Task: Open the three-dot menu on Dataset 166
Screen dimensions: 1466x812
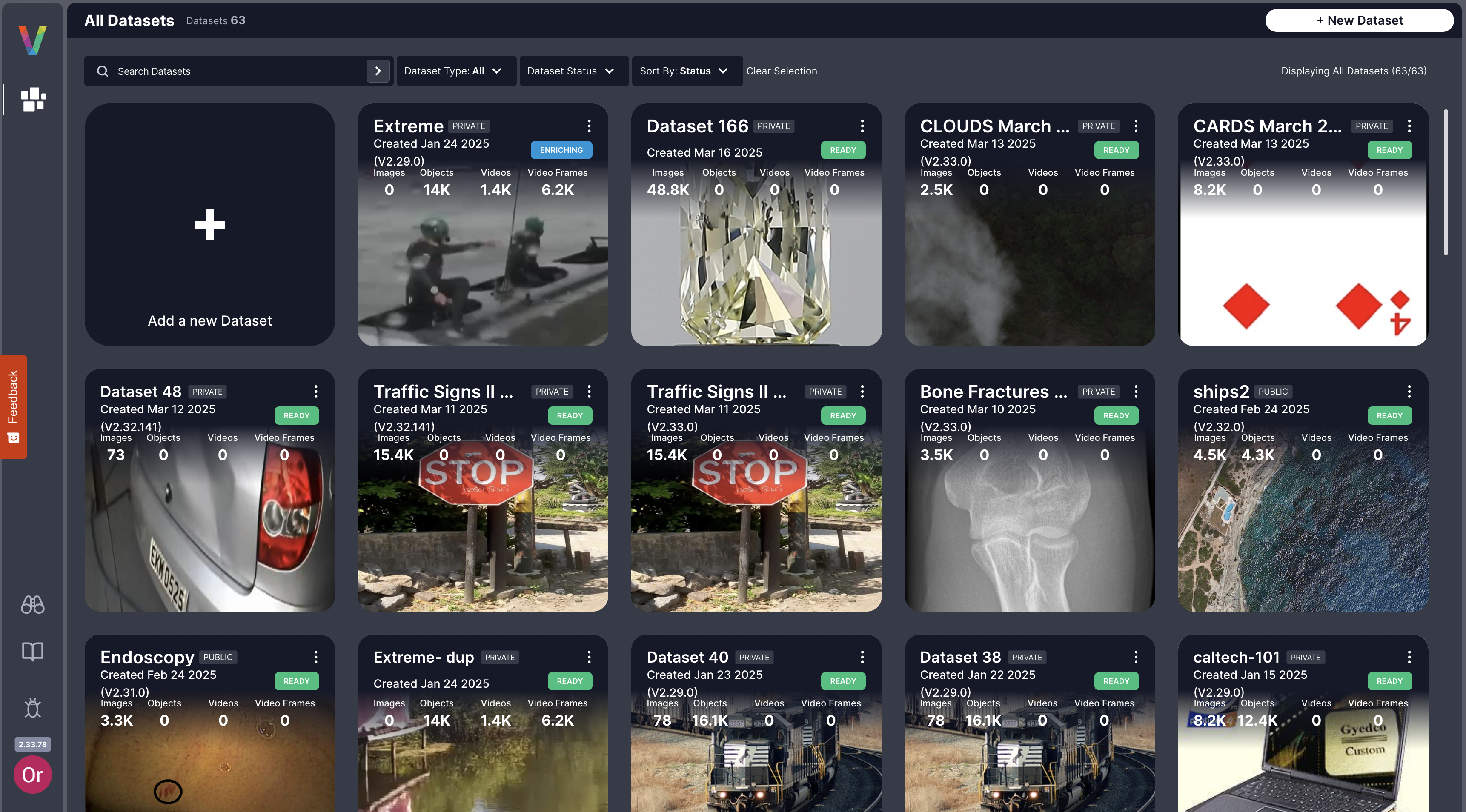Action: click(862, 126)
